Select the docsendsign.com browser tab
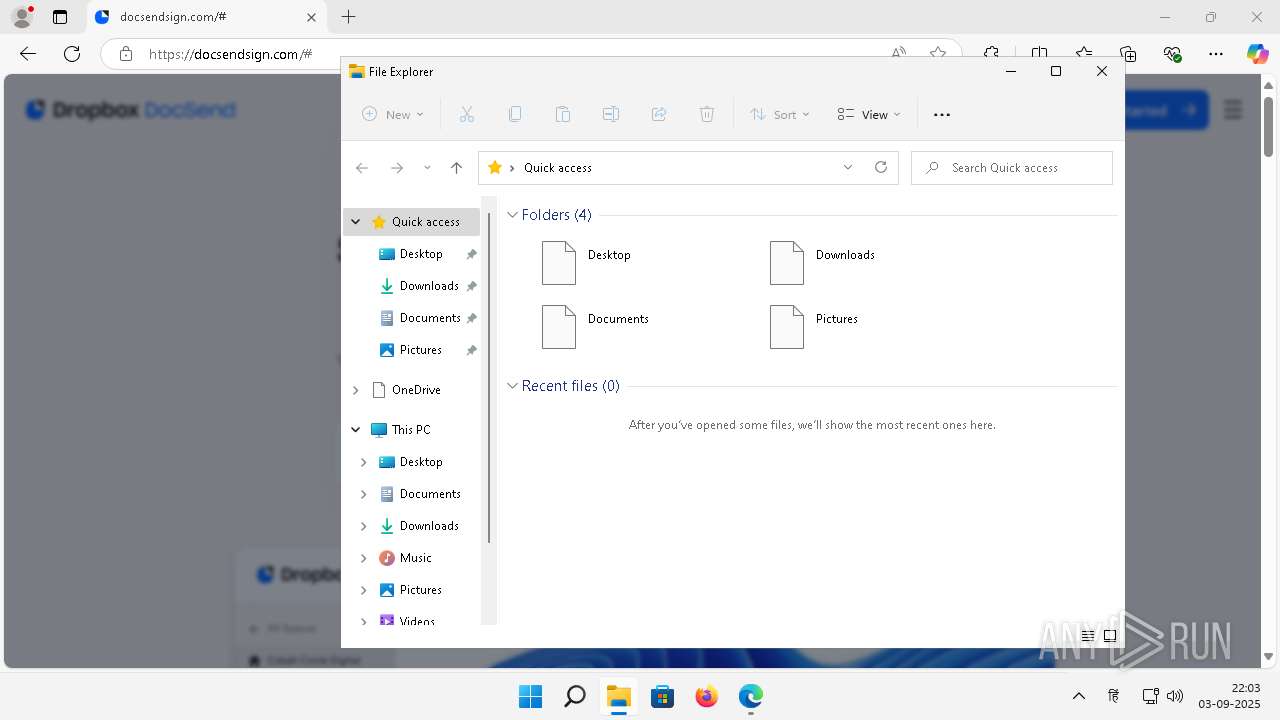 click(207, 17)
